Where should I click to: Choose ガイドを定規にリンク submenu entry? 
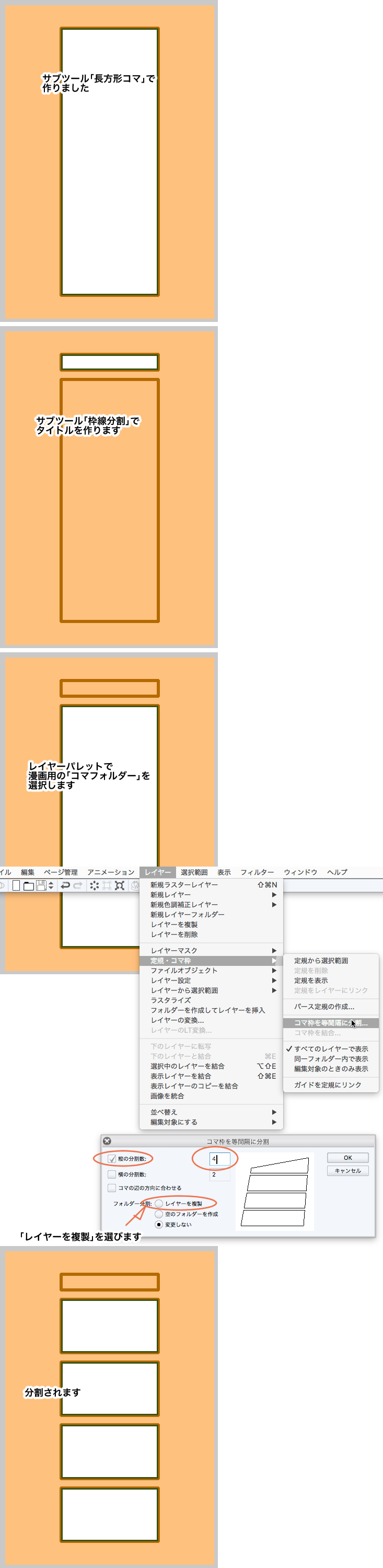point(331,1085)
